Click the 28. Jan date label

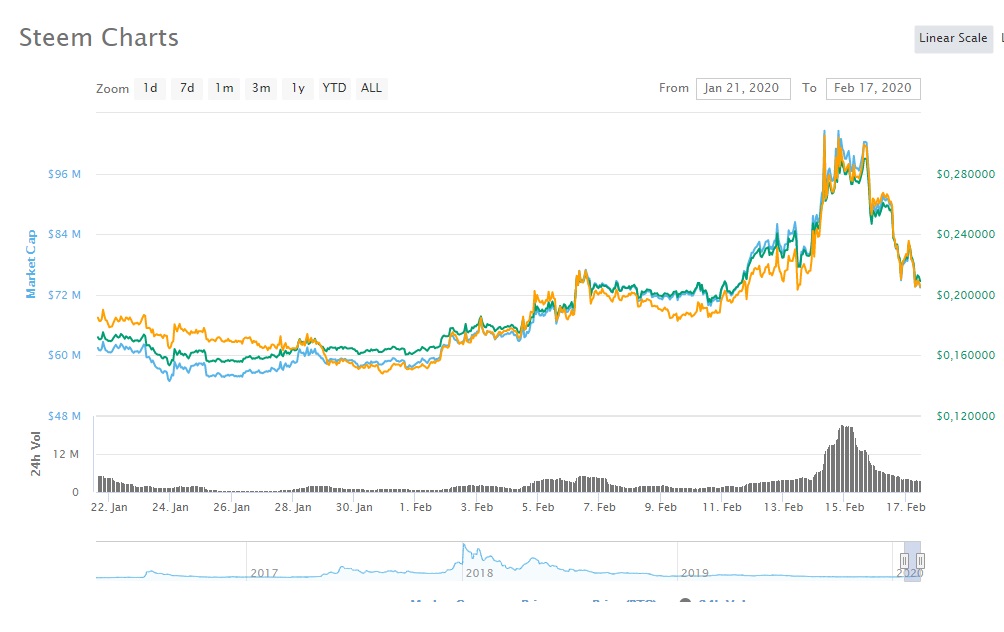pyautogui.click(x=293, y=507)
